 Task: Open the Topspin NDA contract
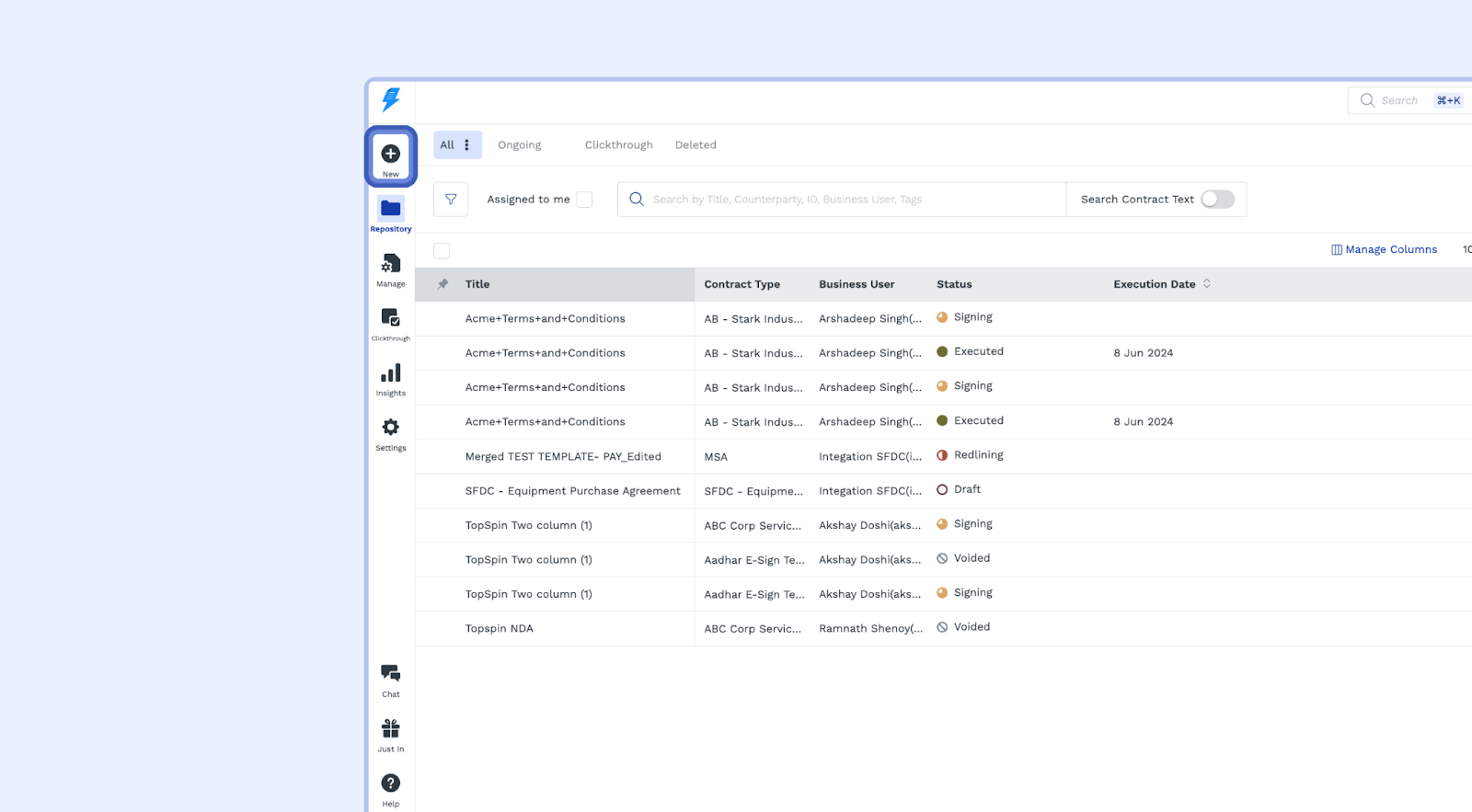click(x=500, y=629)
